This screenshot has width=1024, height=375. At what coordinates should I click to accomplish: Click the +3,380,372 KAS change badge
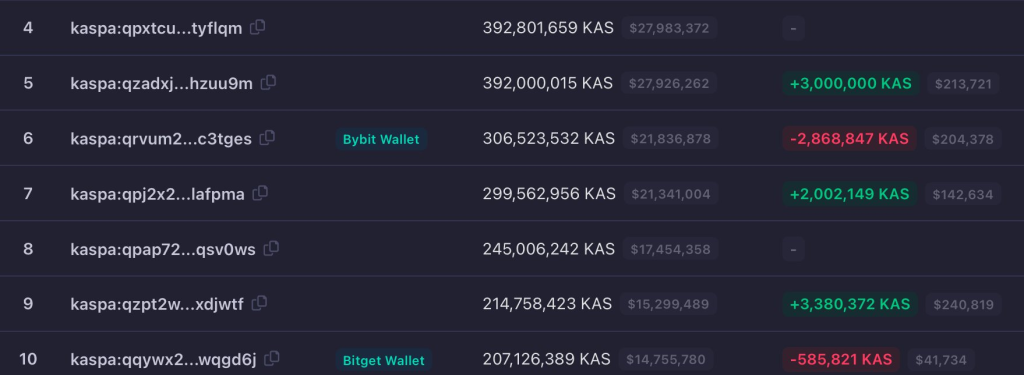[850, 304]
